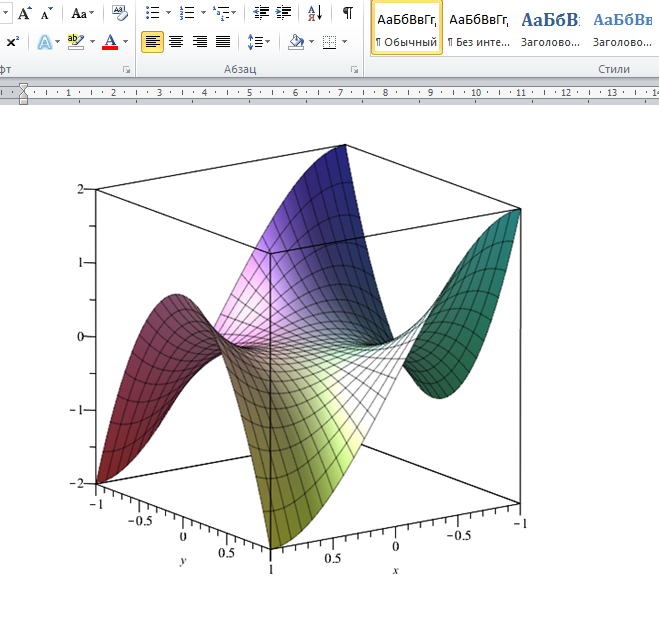Click the red font color button
659x617 pixels.
(109, 42)
